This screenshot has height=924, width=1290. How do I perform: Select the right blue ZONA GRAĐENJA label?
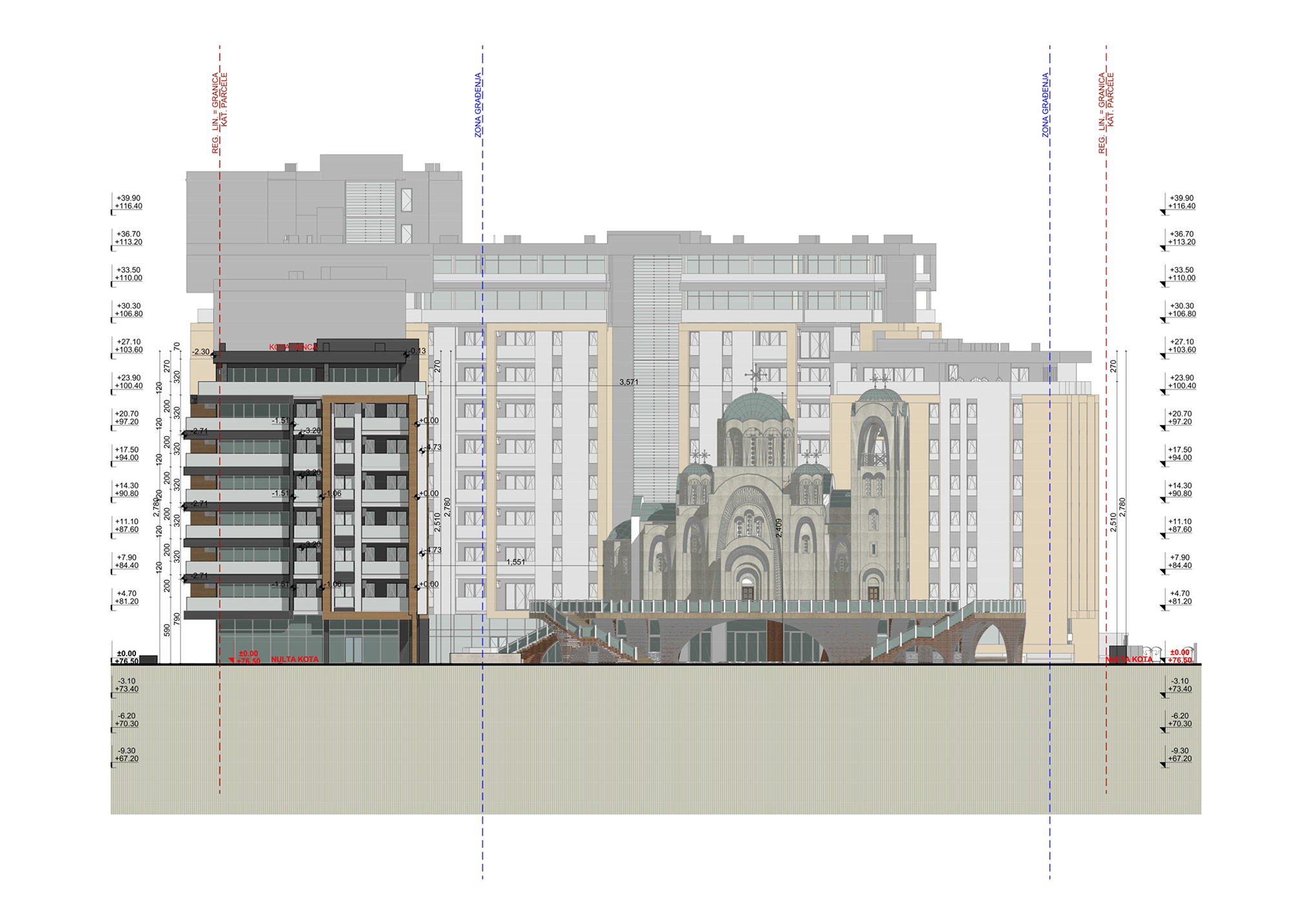click(x=1046, y=104)
